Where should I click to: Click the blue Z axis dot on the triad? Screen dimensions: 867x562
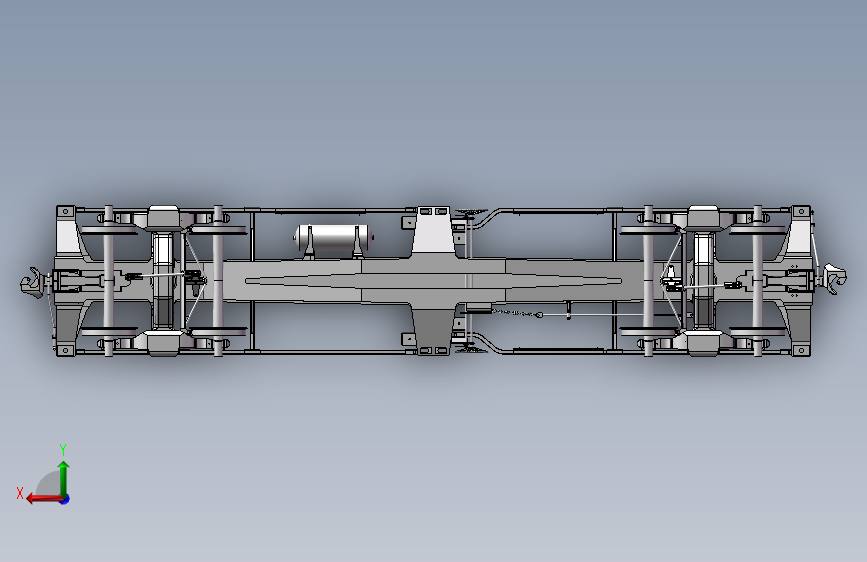coord(65,499)
